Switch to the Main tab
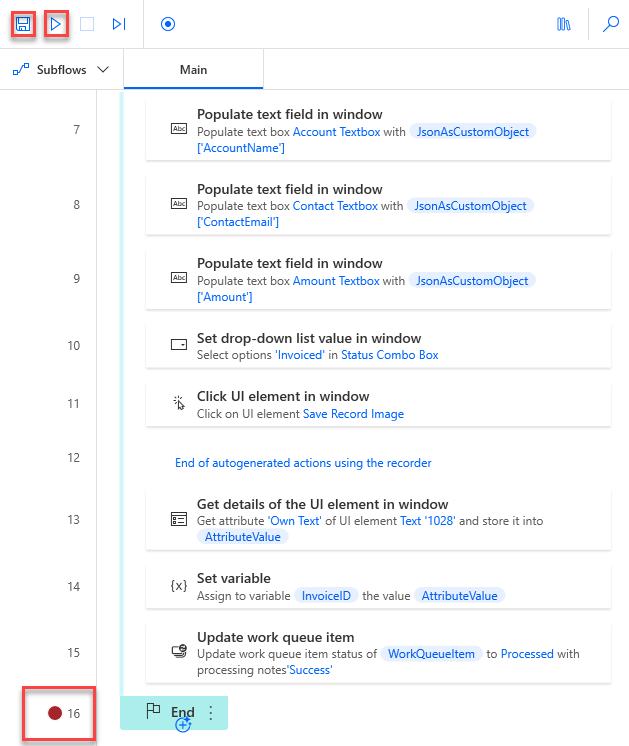 [193, 69]
